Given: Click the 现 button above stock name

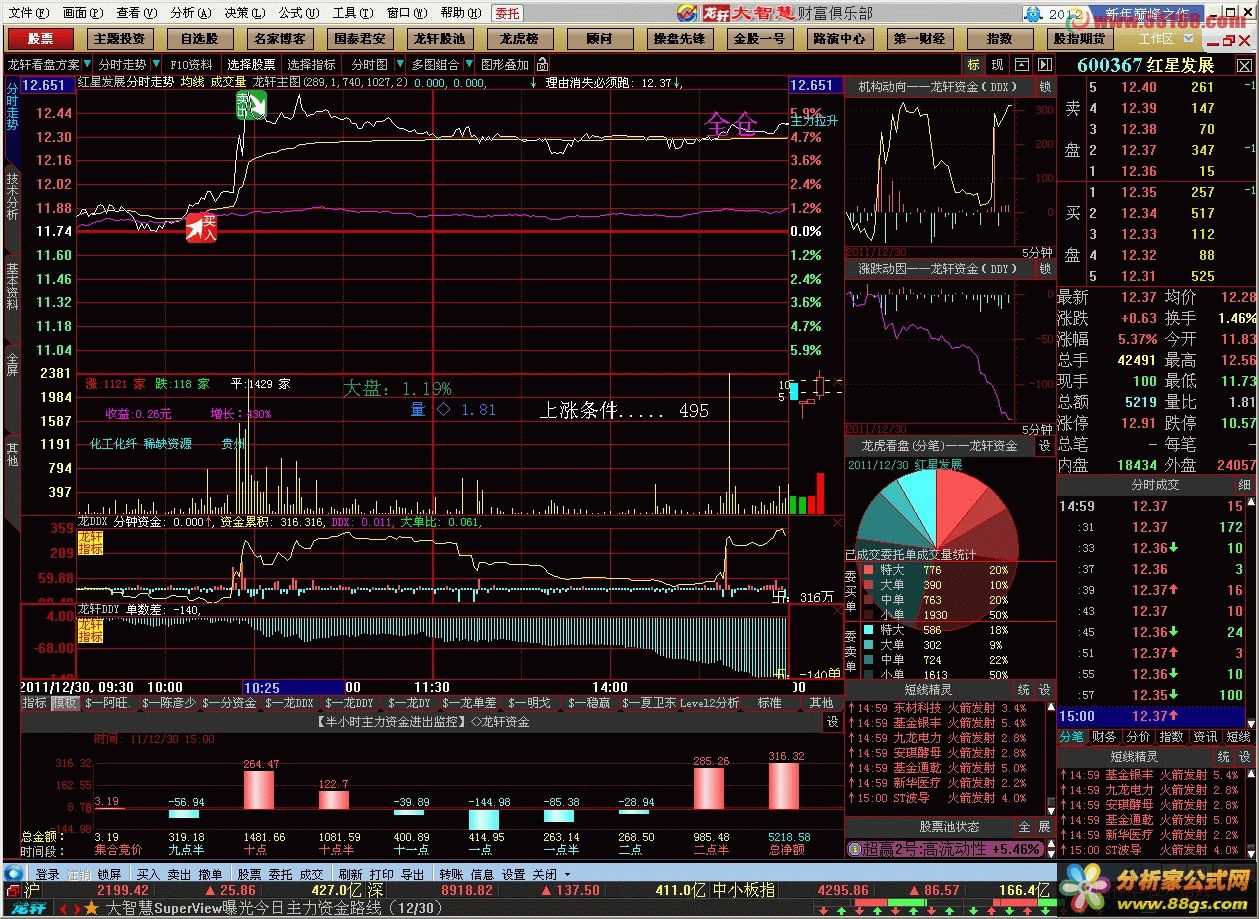Looking at the screenshot, I should point(997,65).
